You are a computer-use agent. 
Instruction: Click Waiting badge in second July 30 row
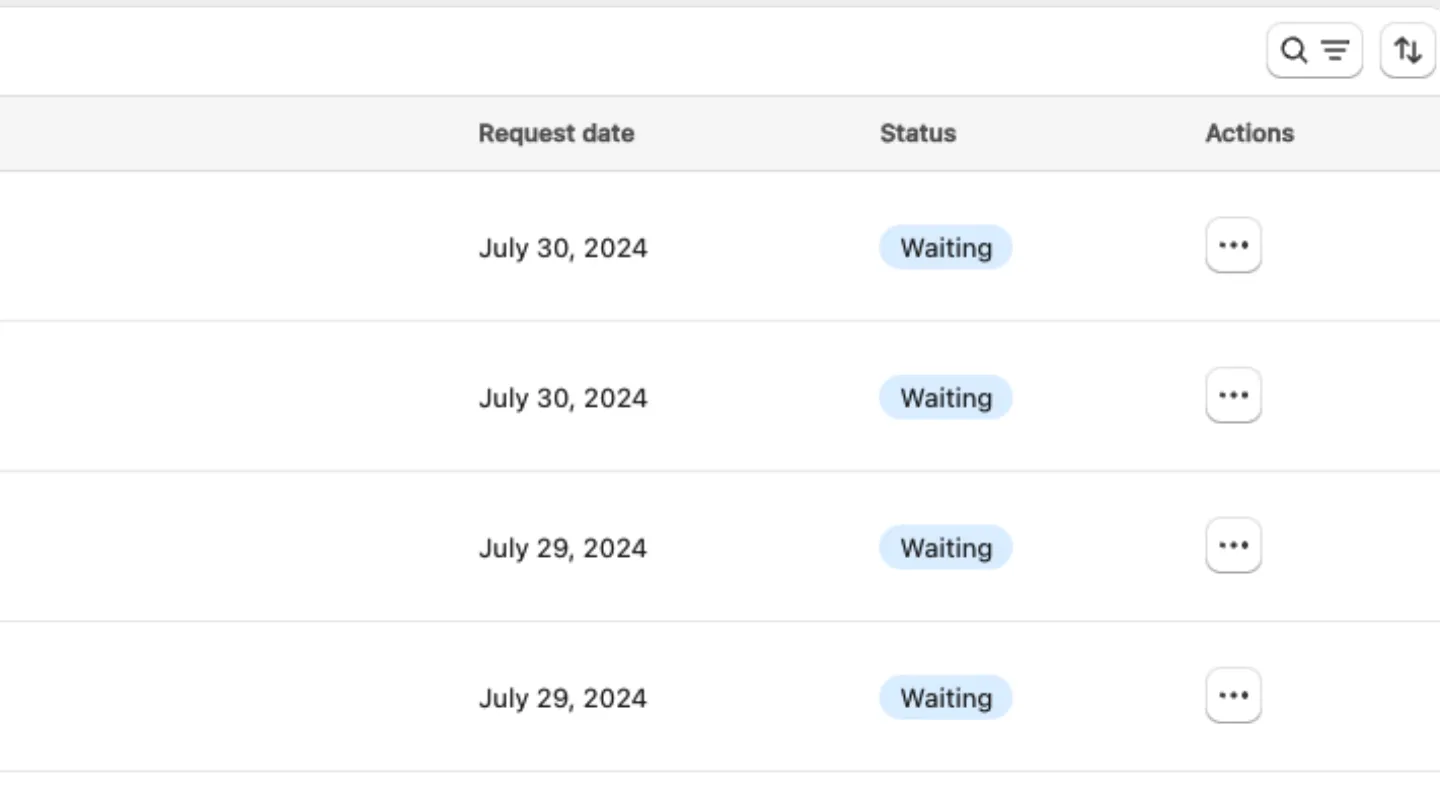946,397
